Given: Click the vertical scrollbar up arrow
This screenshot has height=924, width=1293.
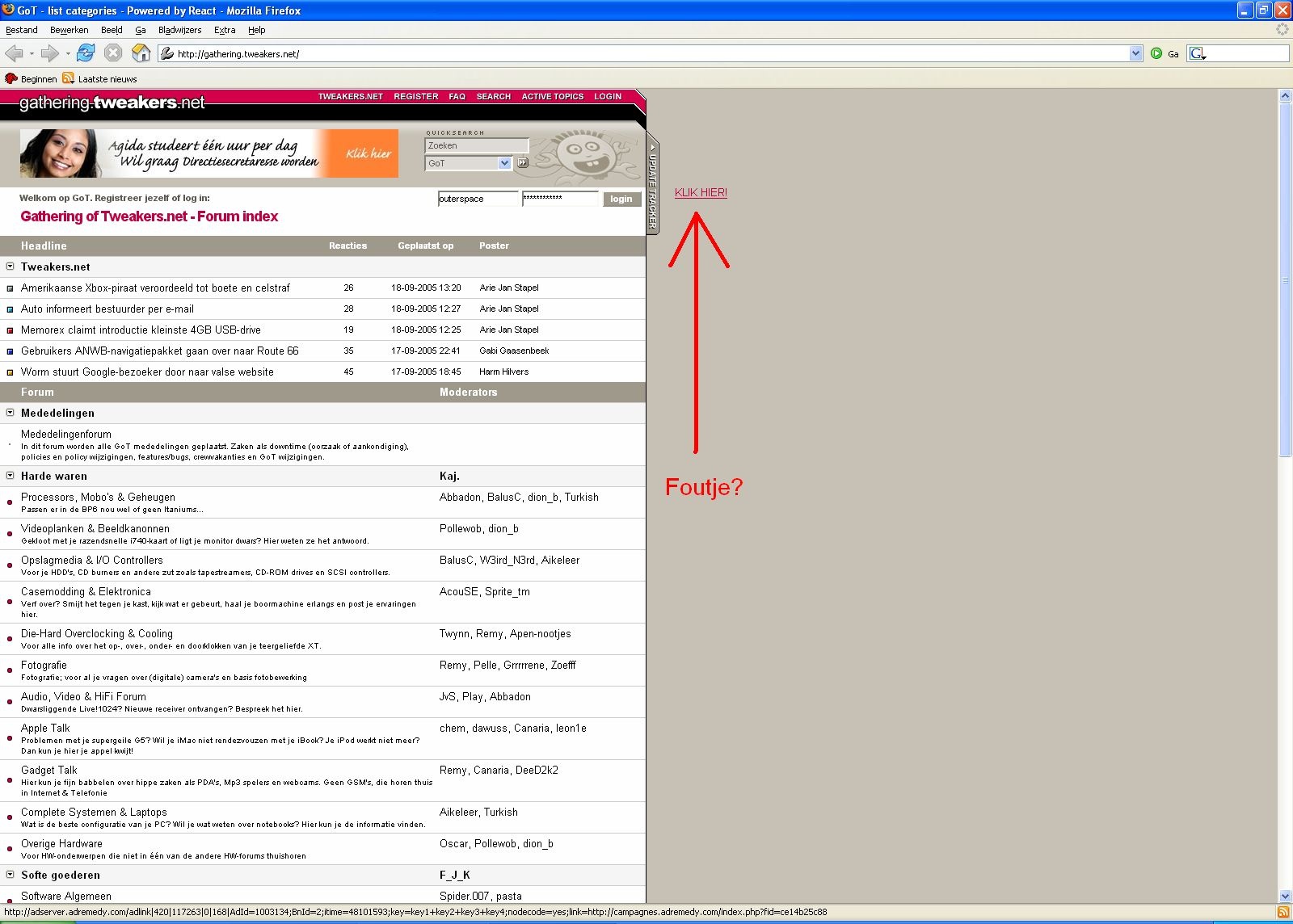Looking at the screenshot, I should pos(1285,95).
